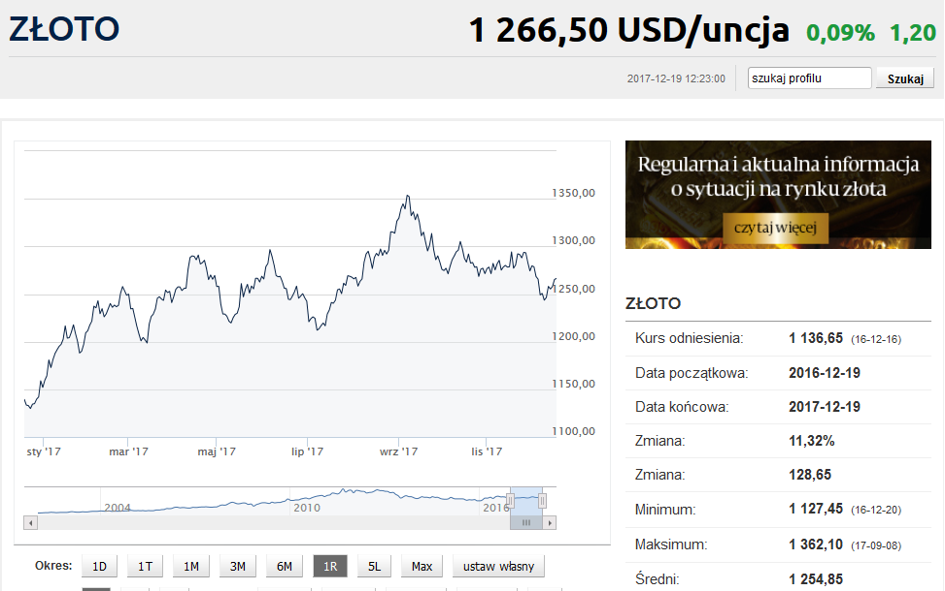Image resolution: width=945 pixels, height=591 pixels.
Task: Choose the 6M period option
Action: point(284,566)
